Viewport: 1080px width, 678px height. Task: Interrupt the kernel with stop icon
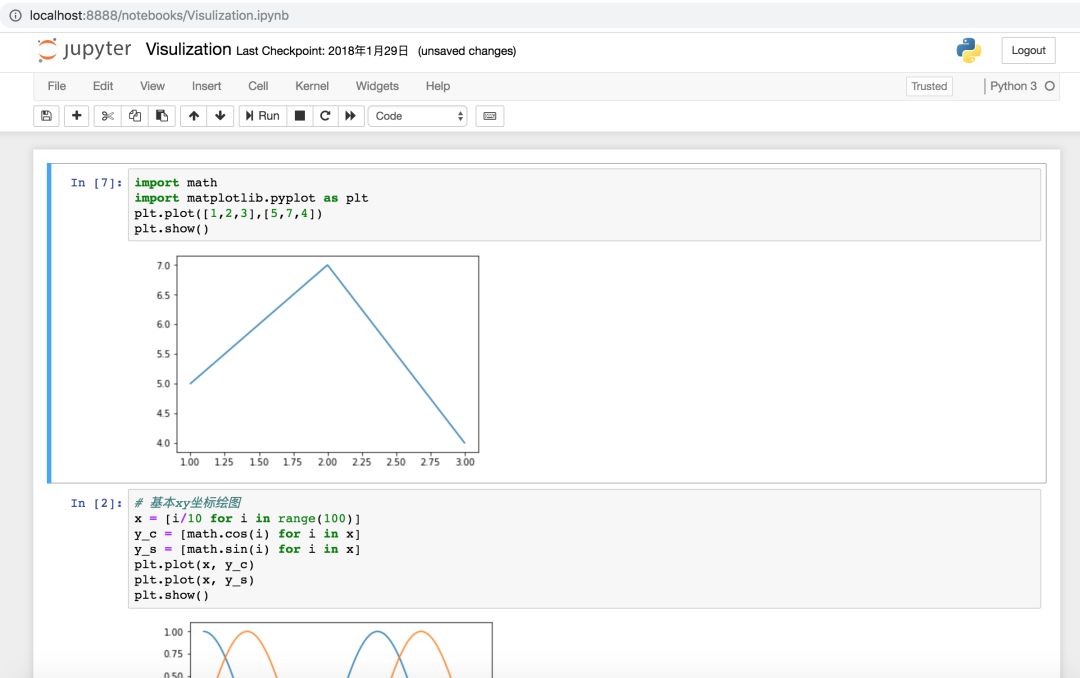[x=300, y=116]
